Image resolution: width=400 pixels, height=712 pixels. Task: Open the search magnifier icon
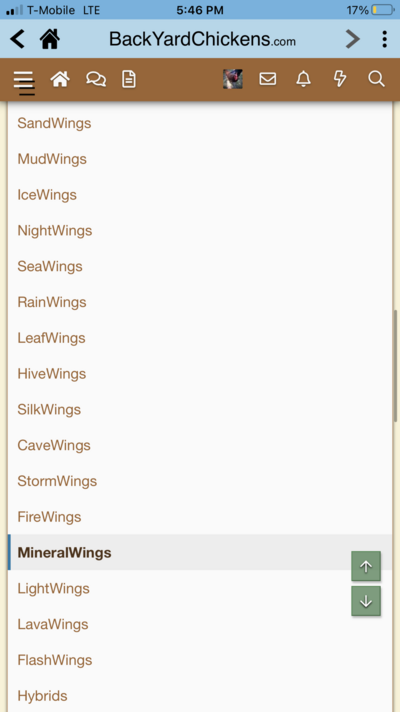pos(376,79)
